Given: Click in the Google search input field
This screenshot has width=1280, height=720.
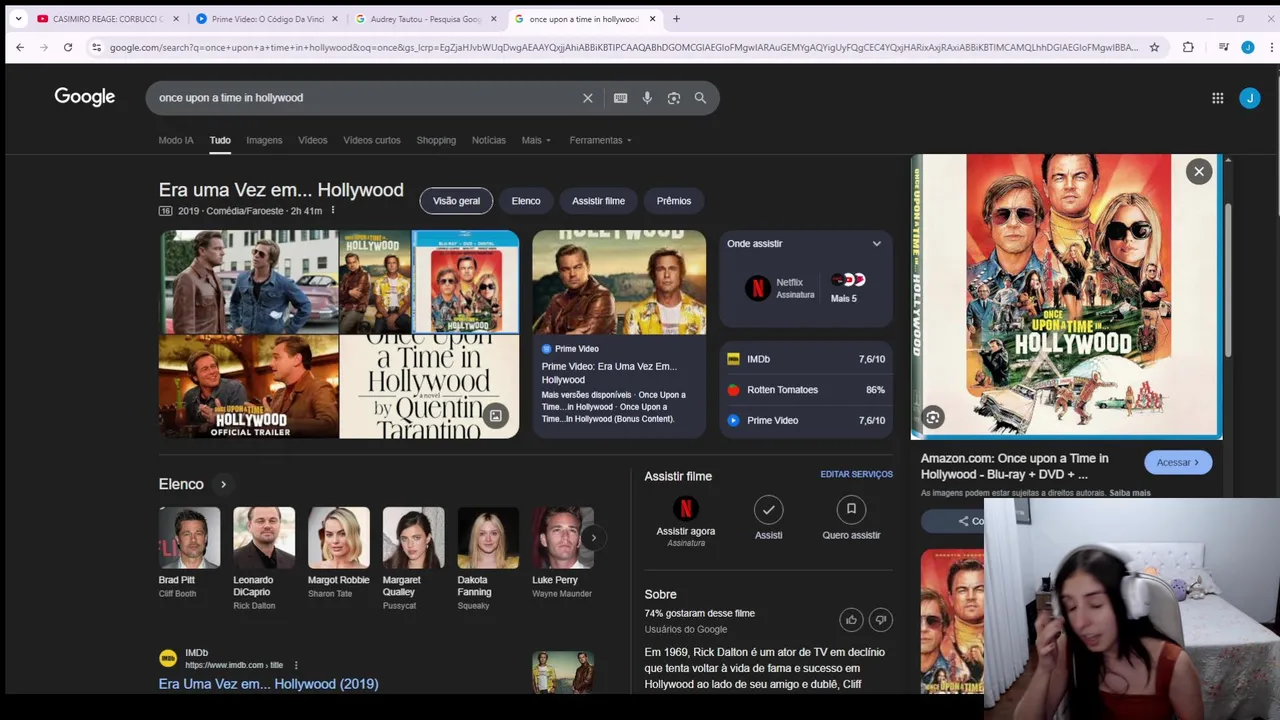Looking at the screenshot, I should click(x=366, y=98).
